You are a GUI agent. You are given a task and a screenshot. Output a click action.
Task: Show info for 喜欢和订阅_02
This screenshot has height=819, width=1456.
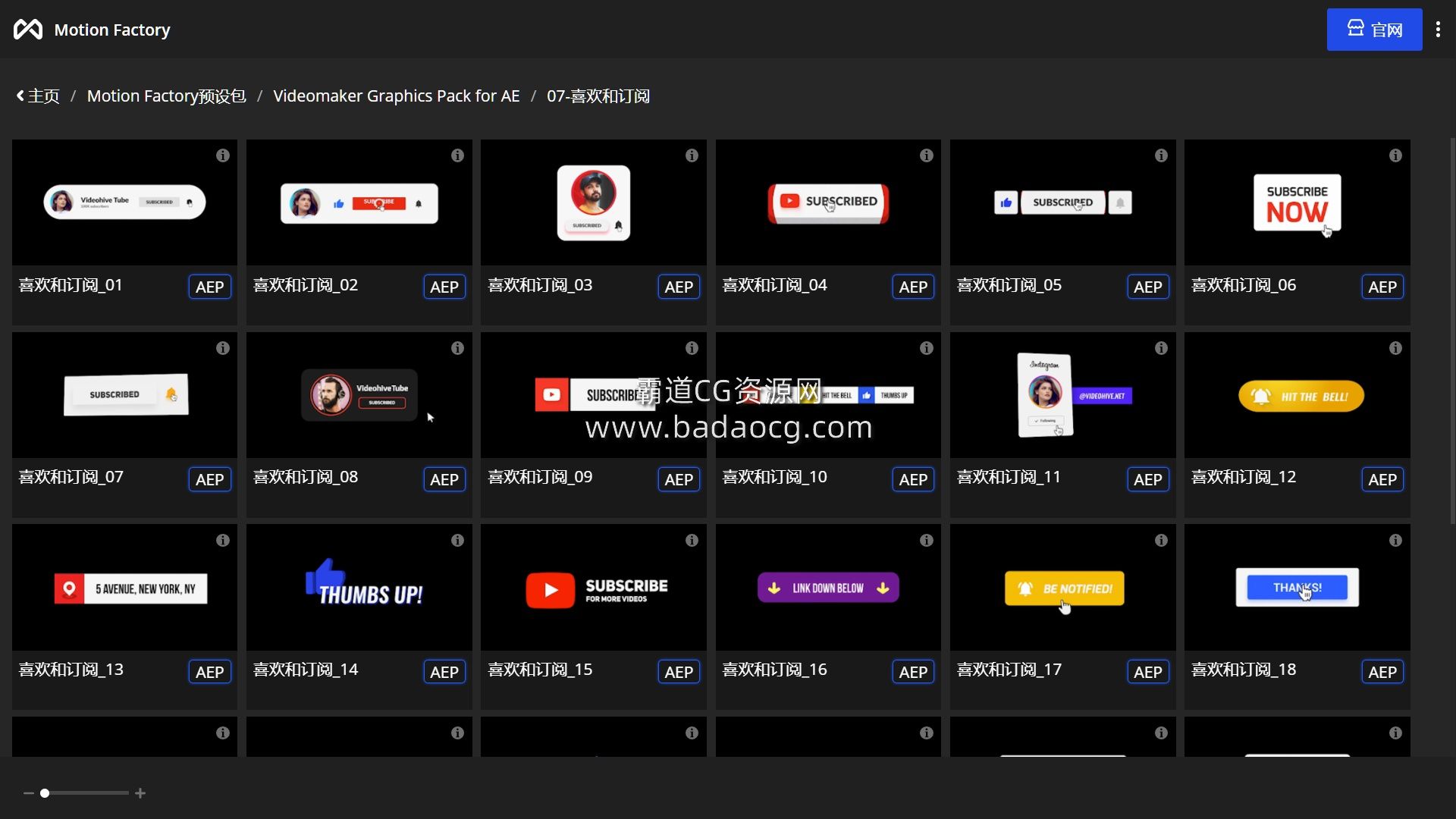coord(457,155)
